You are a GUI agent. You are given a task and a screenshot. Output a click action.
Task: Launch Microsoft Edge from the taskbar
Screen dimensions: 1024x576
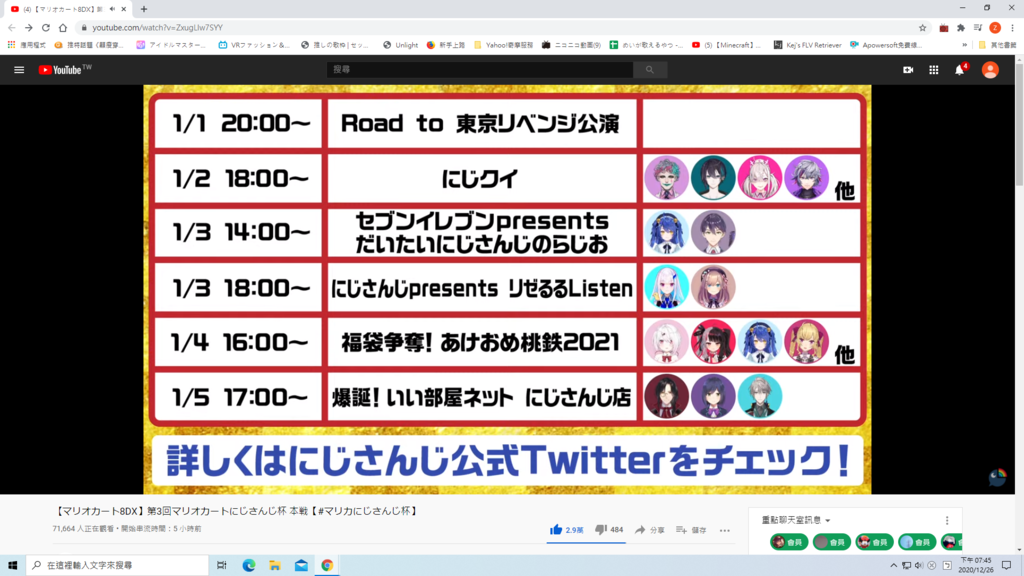249,565
